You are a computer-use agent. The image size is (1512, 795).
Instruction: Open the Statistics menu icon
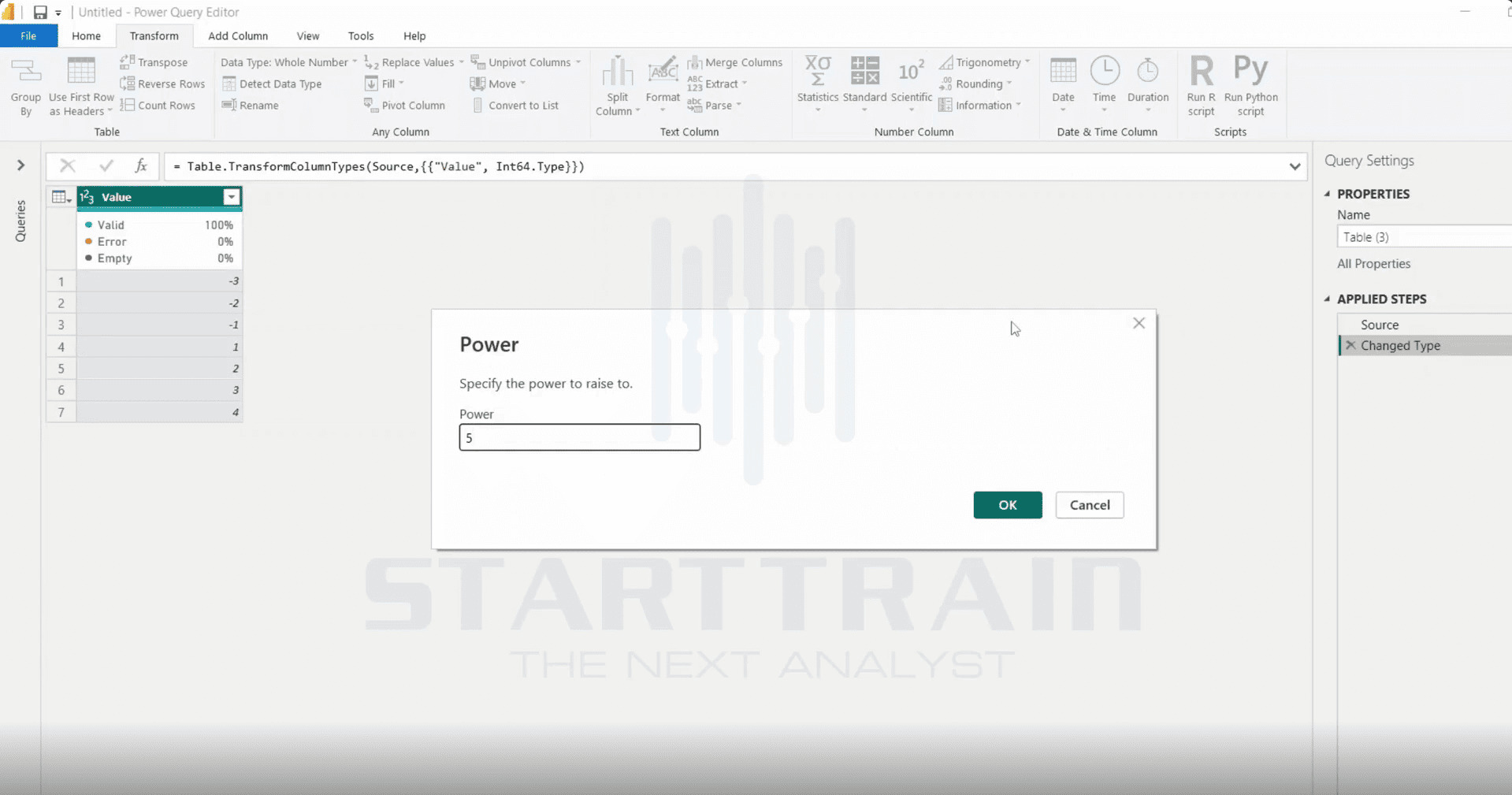tap(818, 70)
